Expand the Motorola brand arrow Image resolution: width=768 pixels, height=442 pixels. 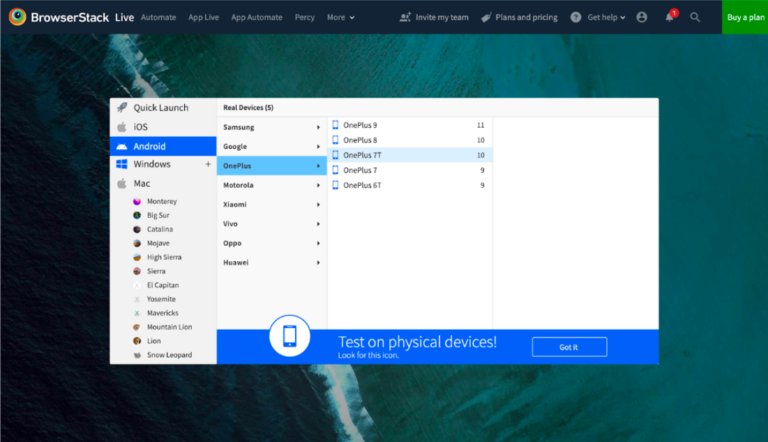(x=318, y=185)
